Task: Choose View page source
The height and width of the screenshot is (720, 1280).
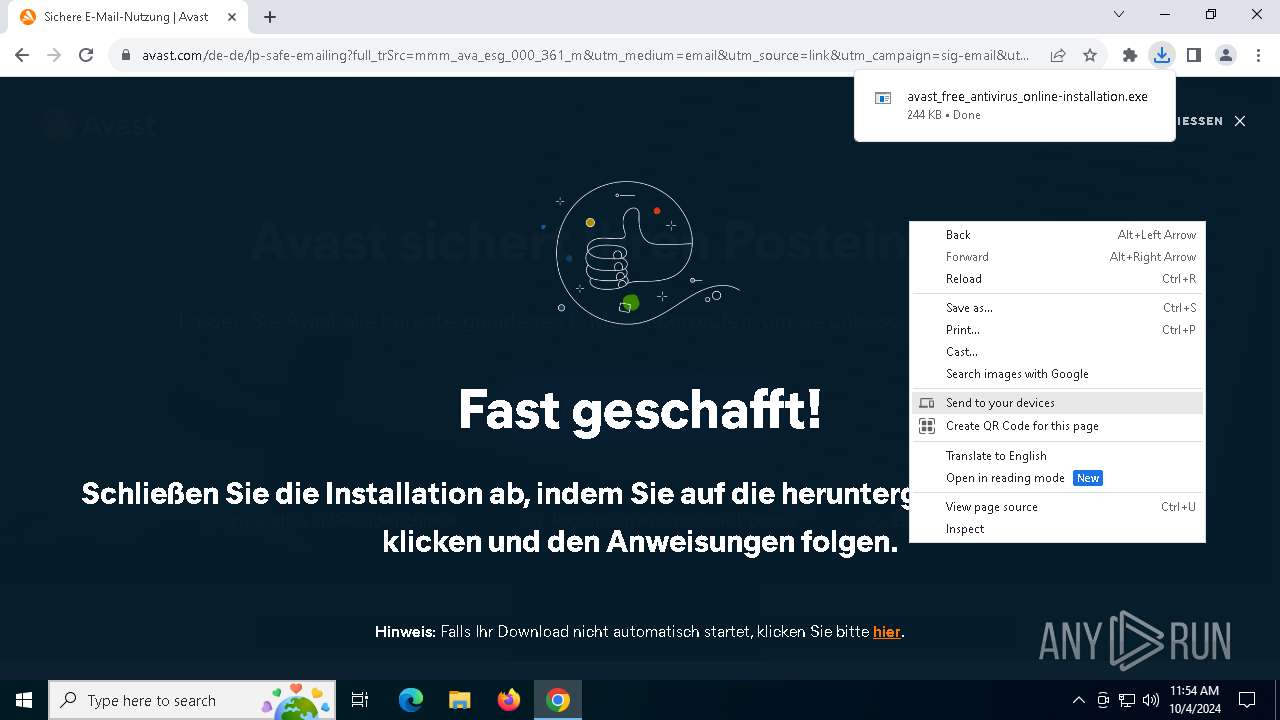Action: pos(1058,507)
